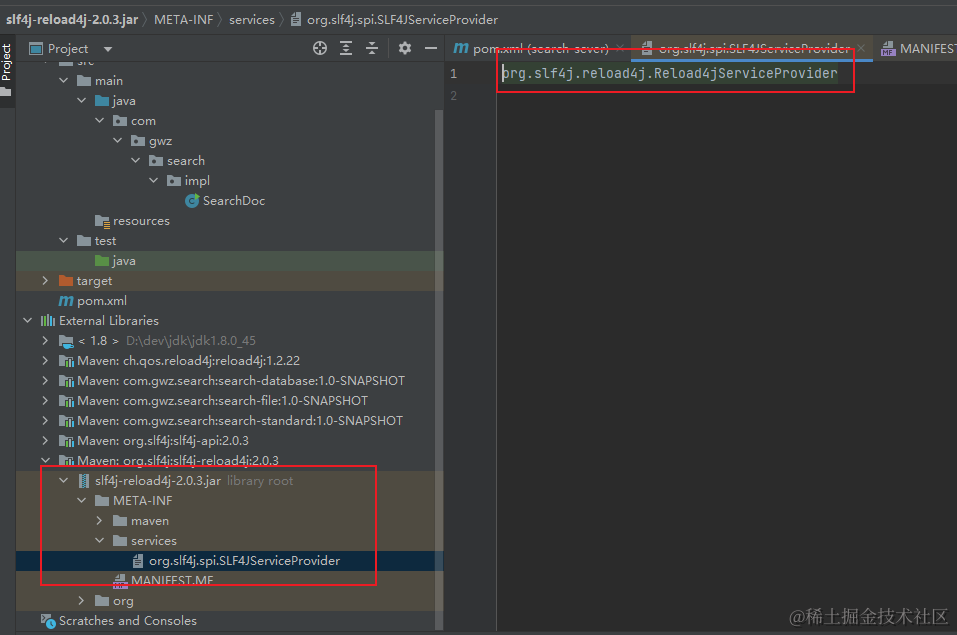This screenshot has height=635, width=957.
Task: Click line number 2 in editor gutter
Action: pos(453,95)
